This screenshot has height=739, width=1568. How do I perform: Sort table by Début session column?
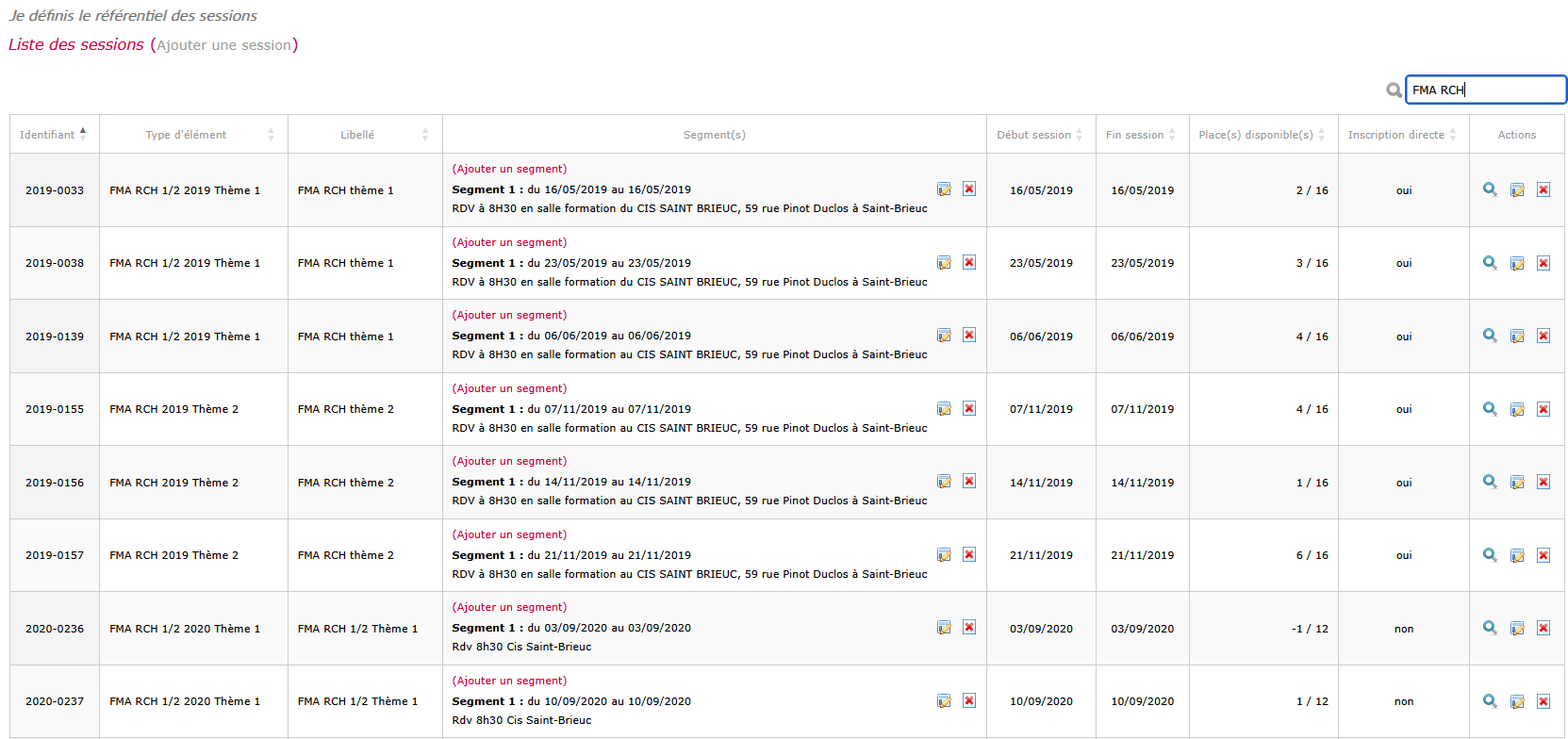pyautogui.click(x=1041, y=135)
